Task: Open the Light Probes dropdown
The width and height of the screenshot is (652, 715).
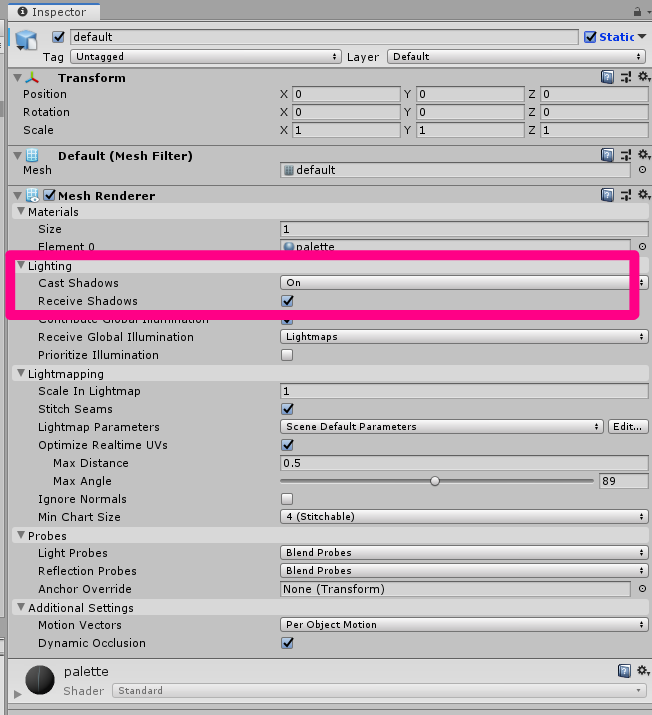Action: click(x=464, y=553)
